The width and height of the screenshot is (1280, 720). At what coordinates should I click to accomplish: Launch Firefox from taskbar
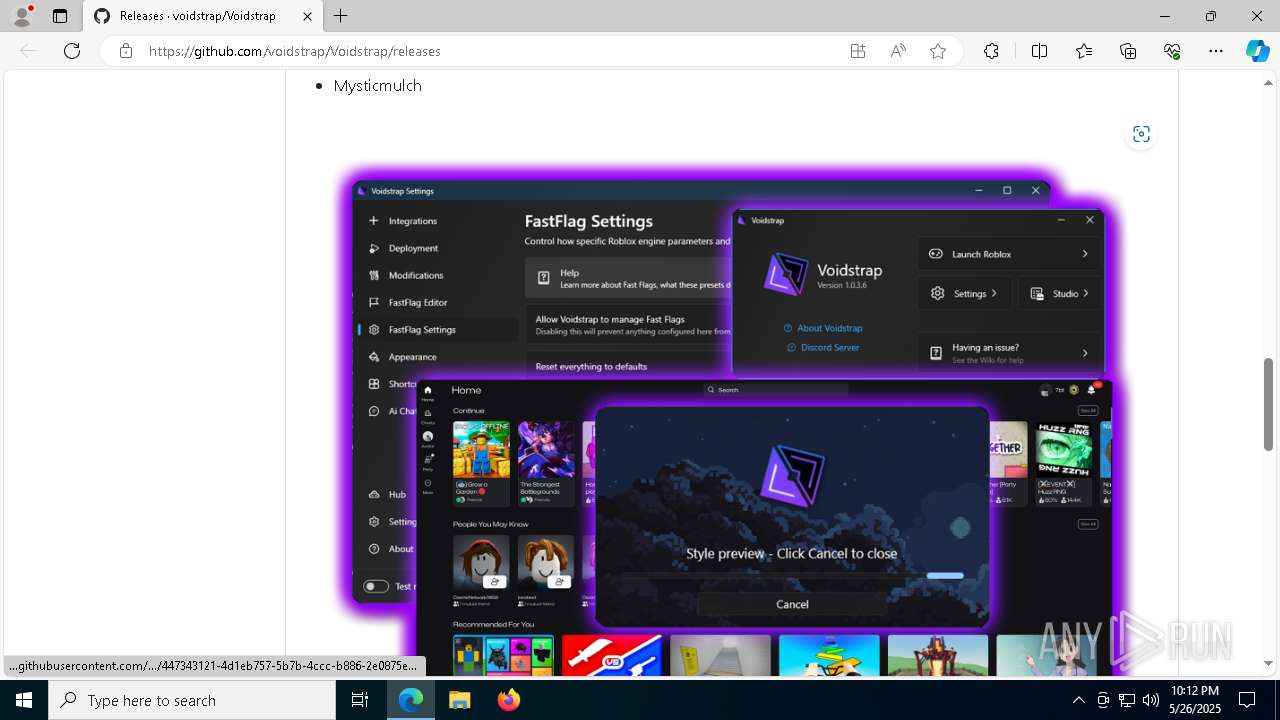tap(508, 700)
